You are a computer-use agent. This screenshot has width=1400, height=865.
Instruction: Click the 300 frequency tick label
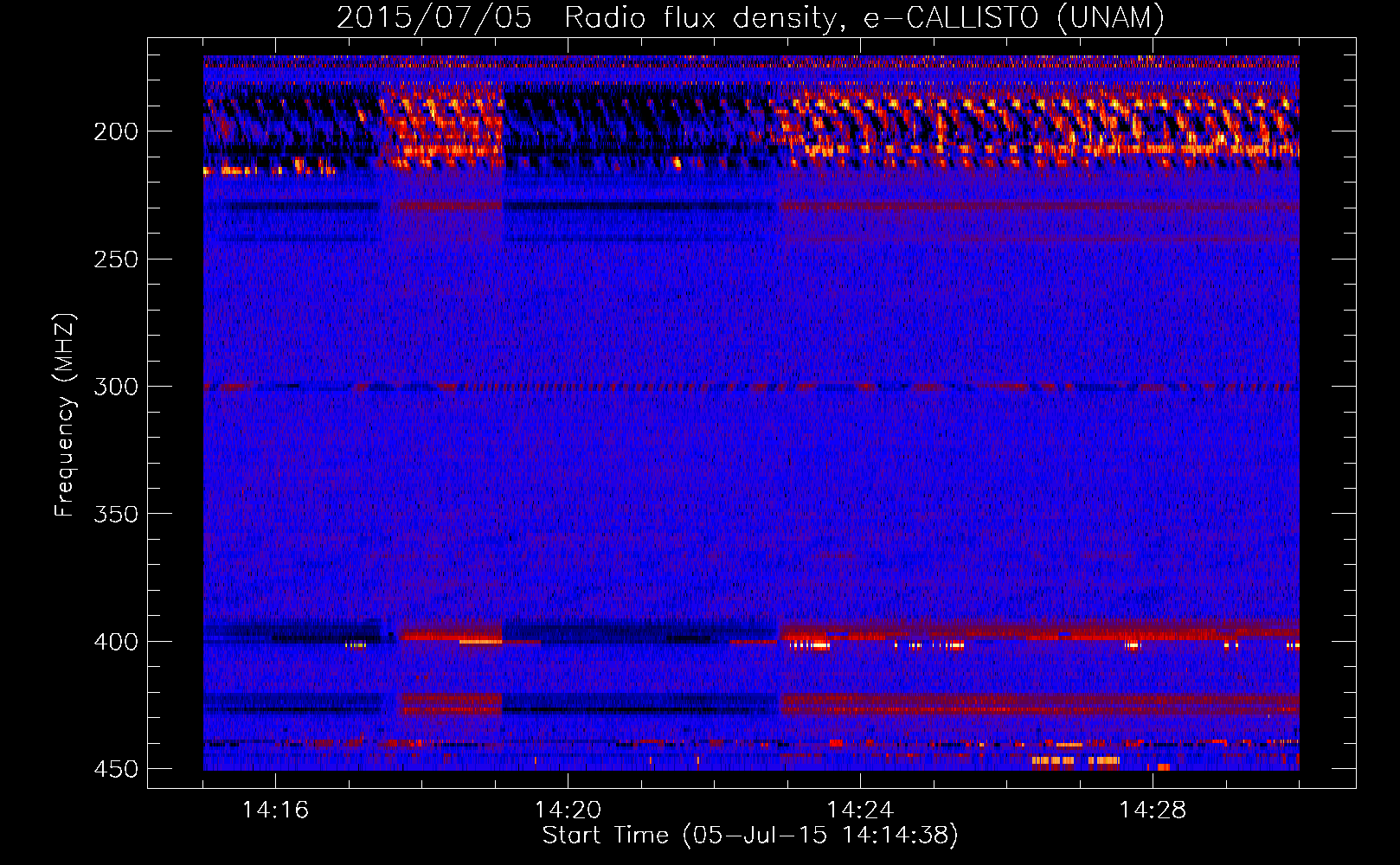[x=115, y=387]
